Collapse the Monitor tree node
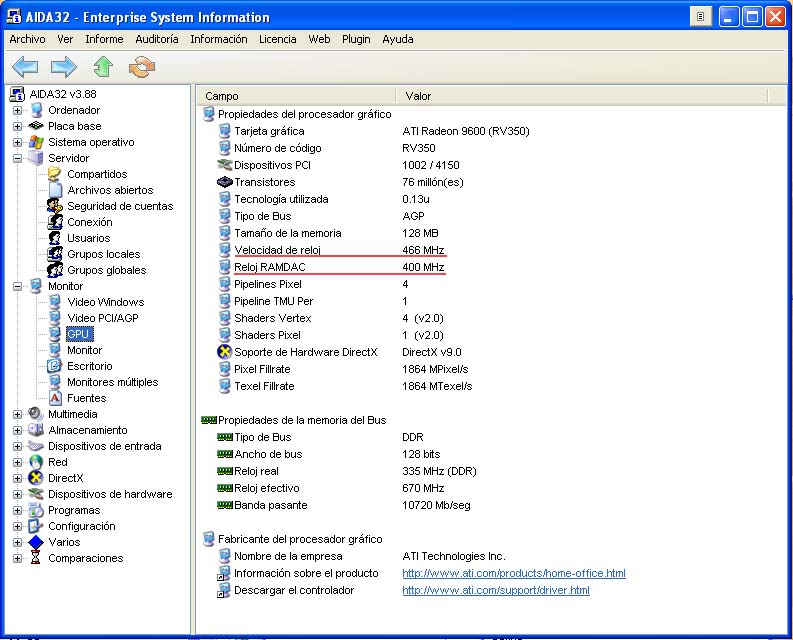The image size is (793, 640). point(17,286)
